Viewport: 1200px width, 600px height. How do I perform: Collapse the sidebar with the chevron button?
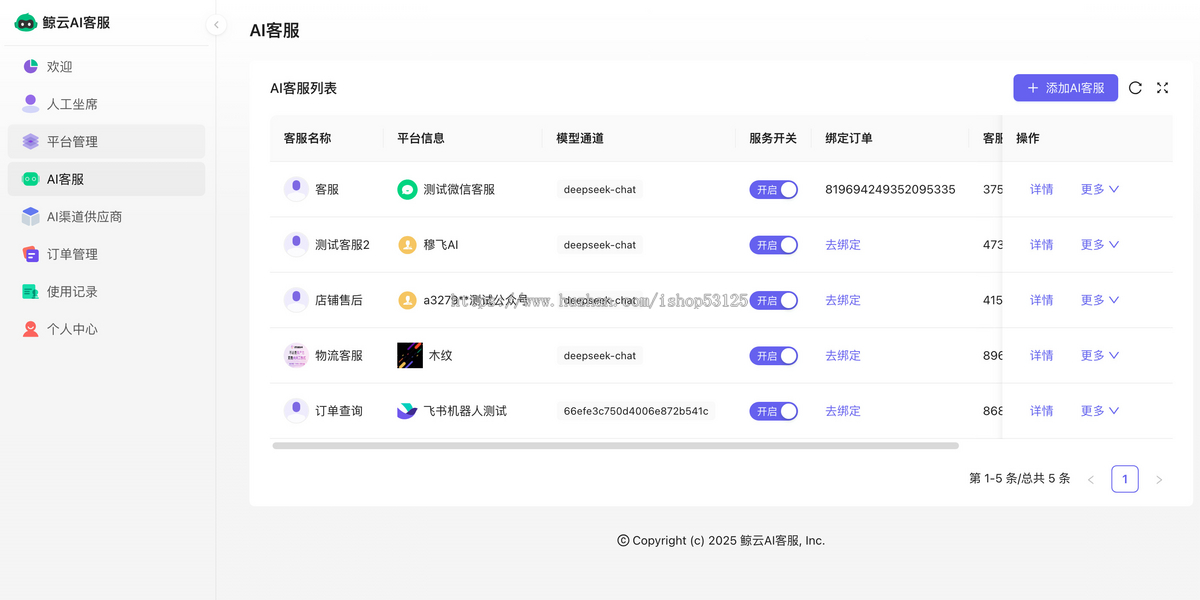[216, 25]
